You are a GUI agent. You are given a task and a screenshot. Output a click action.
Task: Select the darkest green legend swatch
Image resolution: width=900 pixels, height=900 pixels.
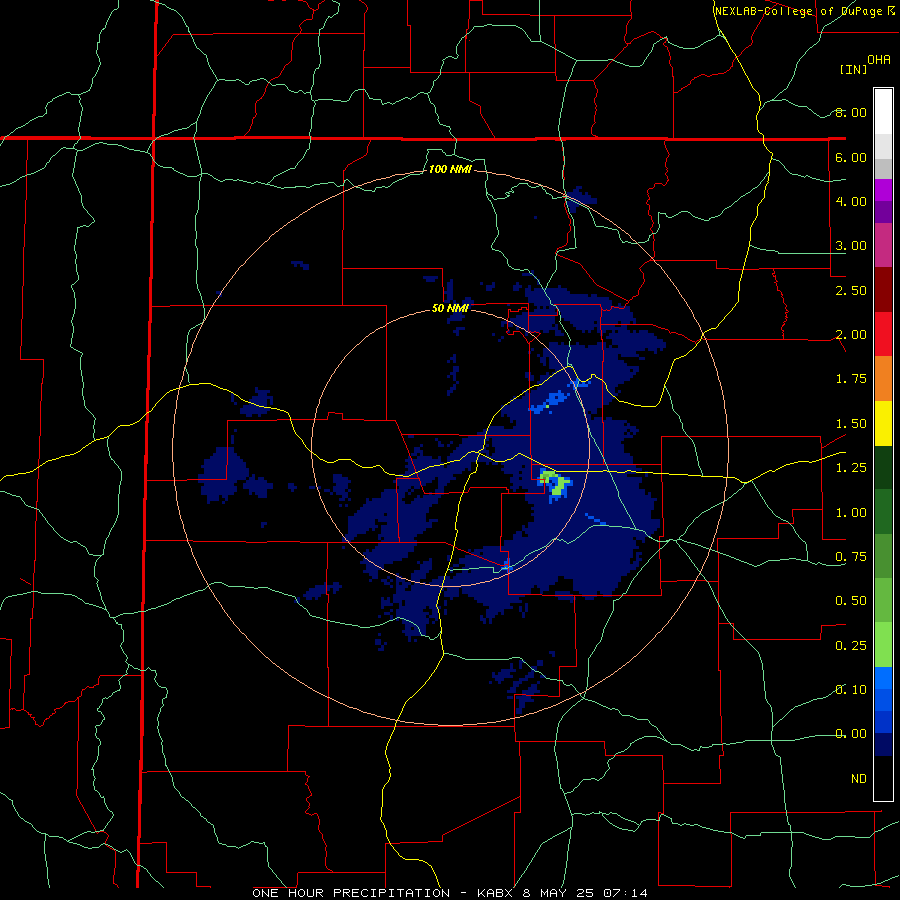883,467
